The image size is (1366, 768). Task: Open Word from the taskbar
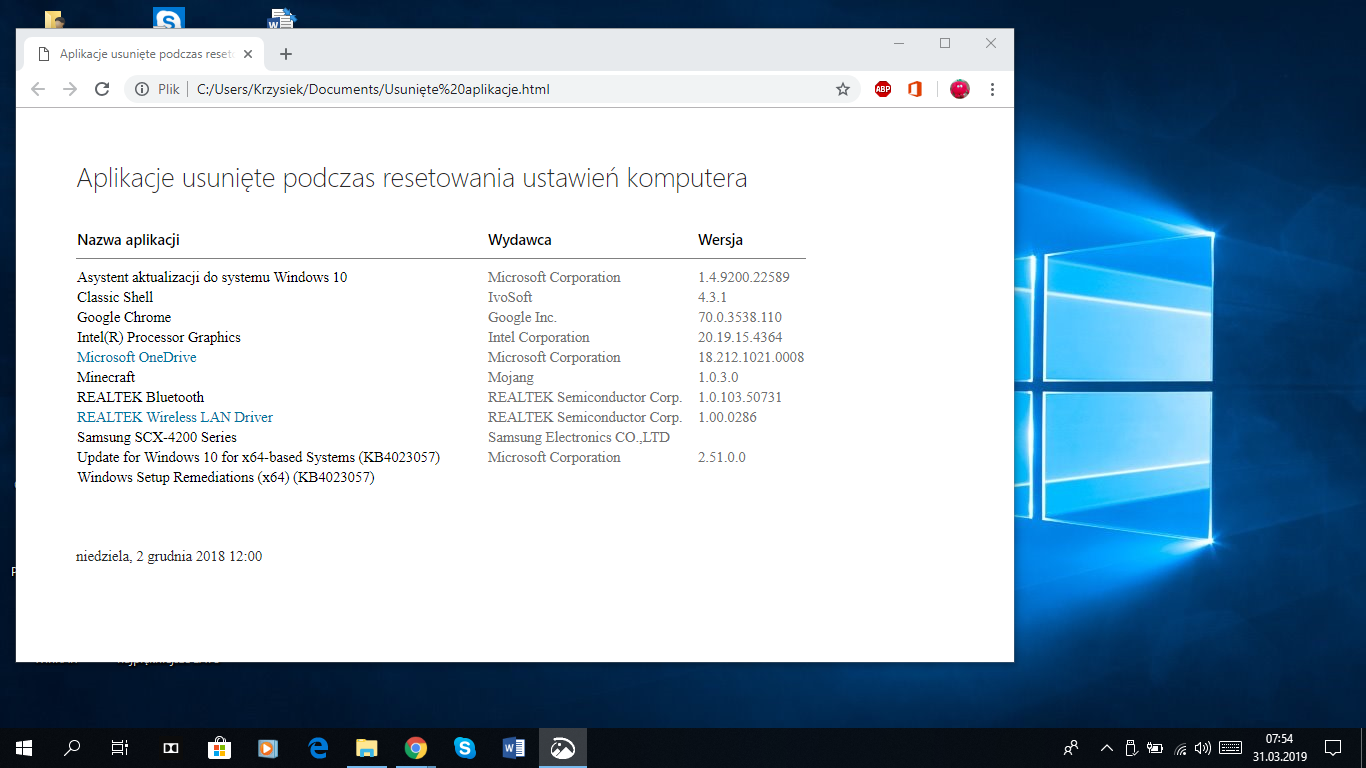click(514, 747)
